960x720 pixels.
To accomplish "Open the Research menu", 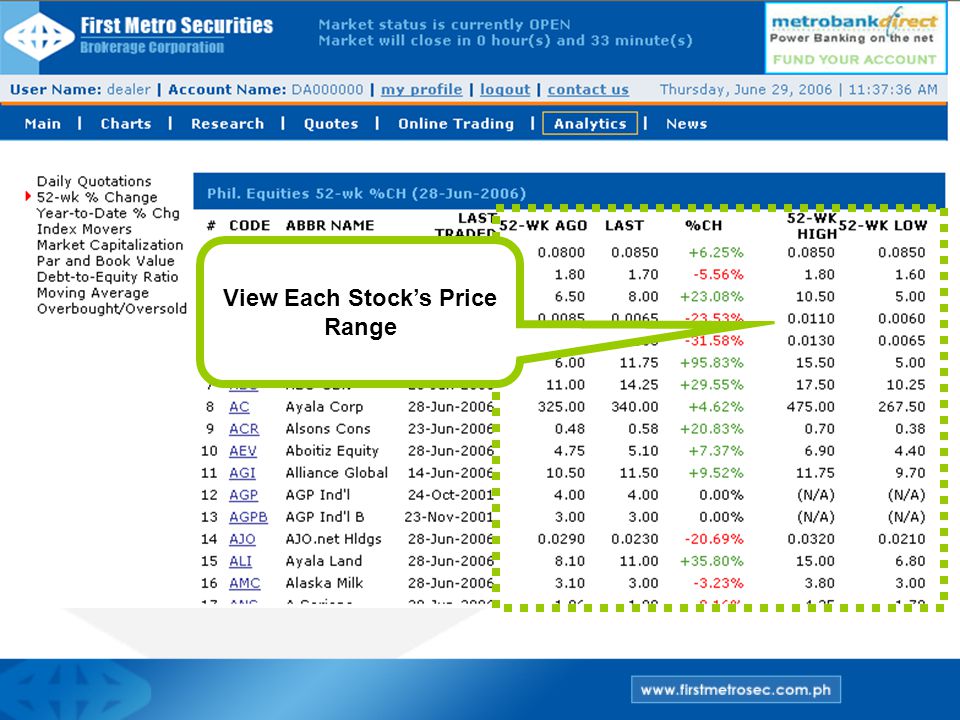I will pyautogui.click(x=227, y=124).
